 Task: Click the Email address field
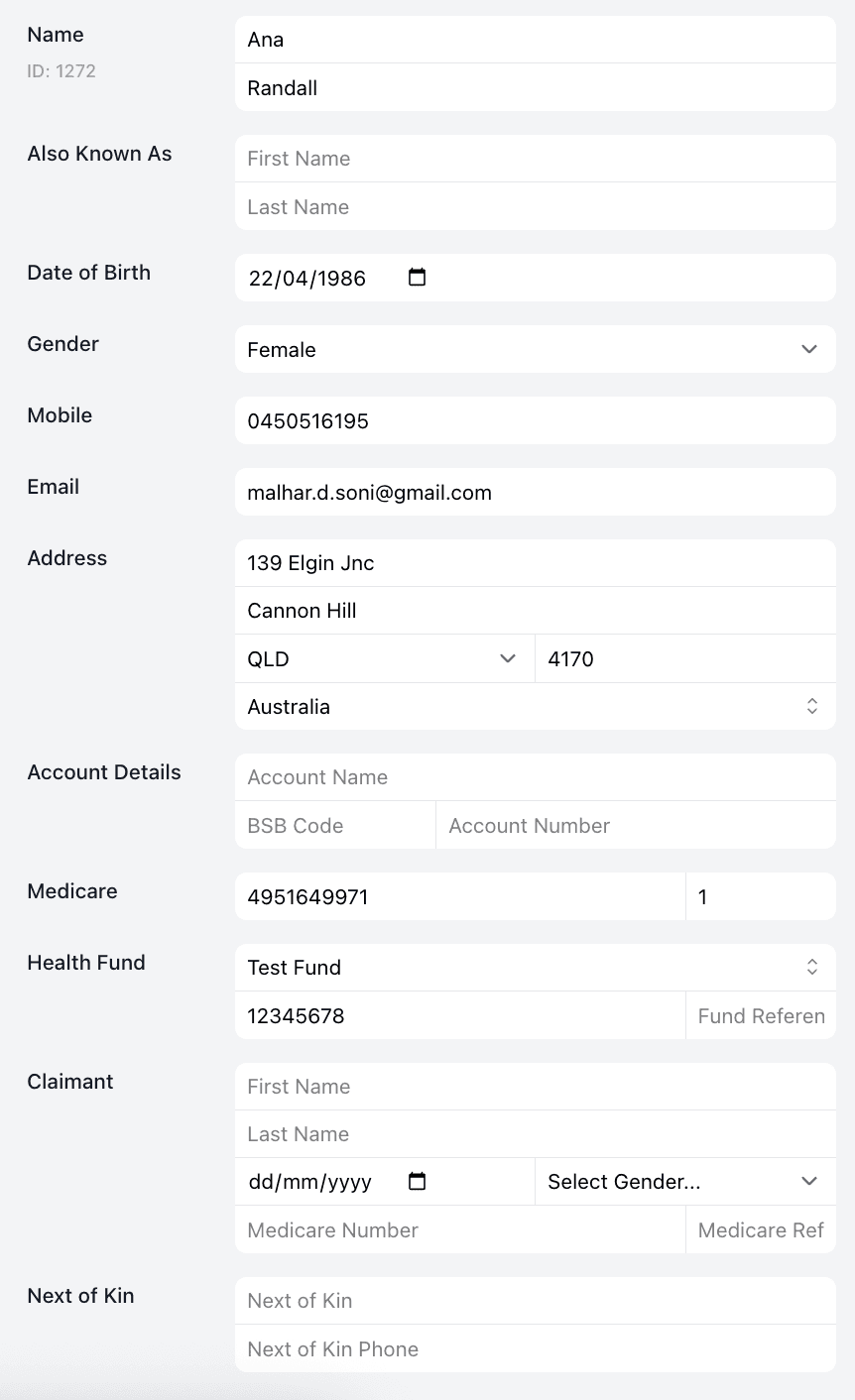535,492
